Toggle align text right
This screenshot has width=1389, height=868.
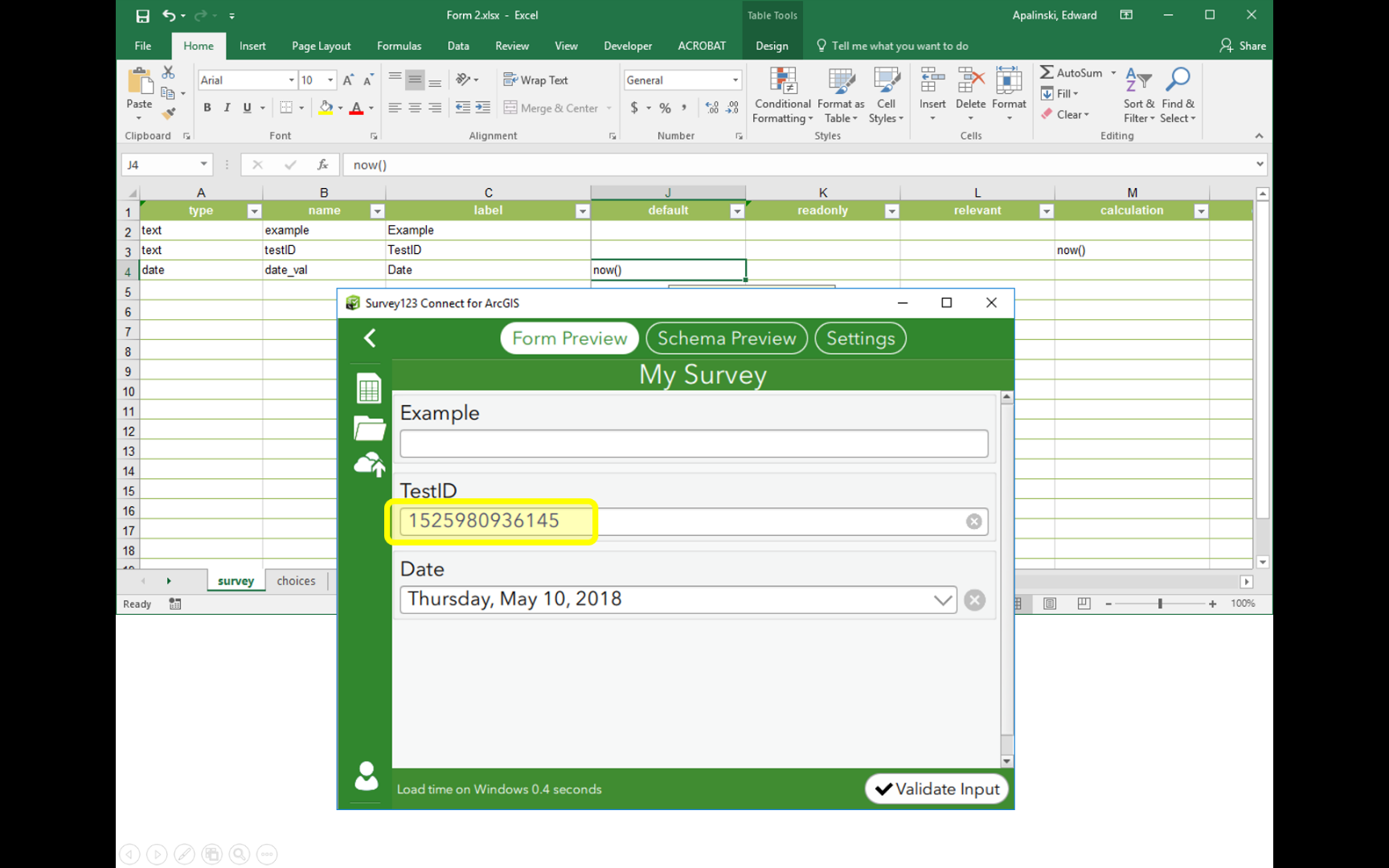(435, 108)
